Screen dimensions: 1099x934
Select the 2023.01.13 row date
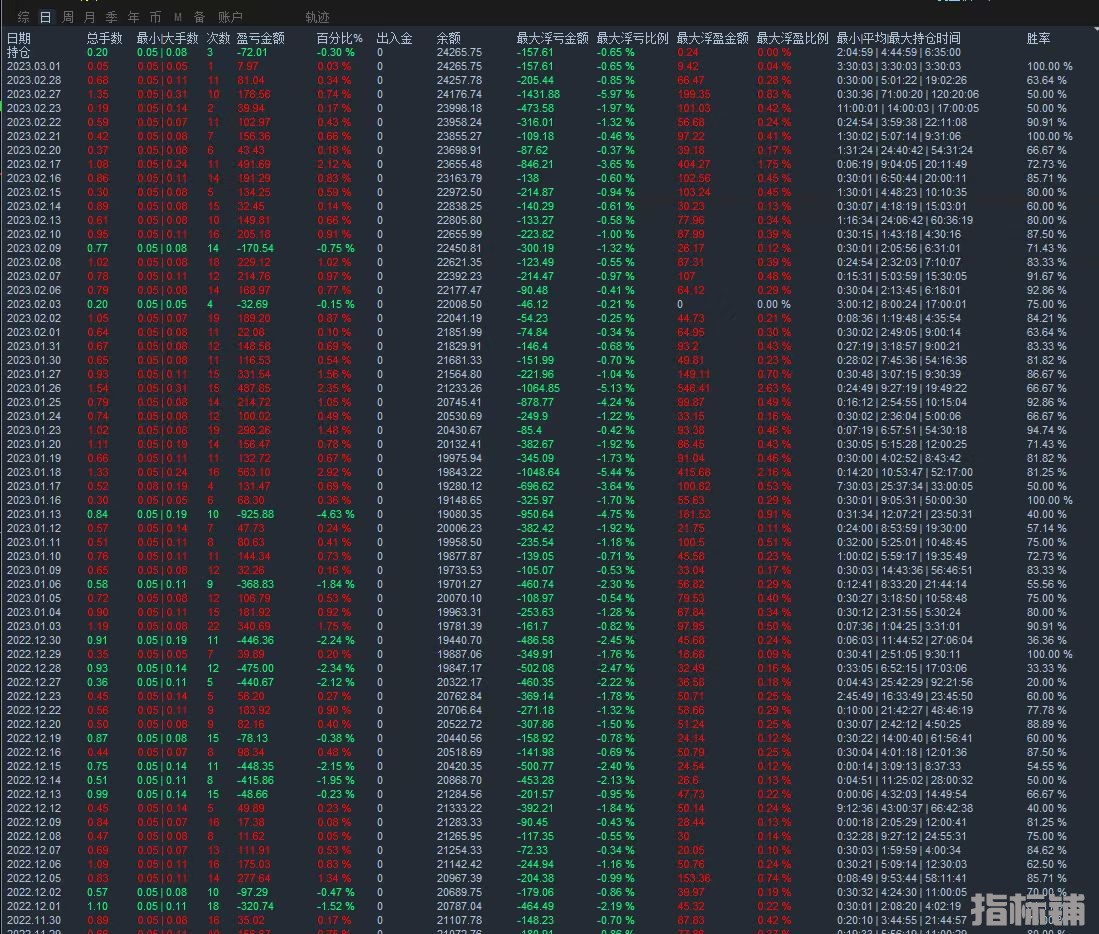pos(34,515)
